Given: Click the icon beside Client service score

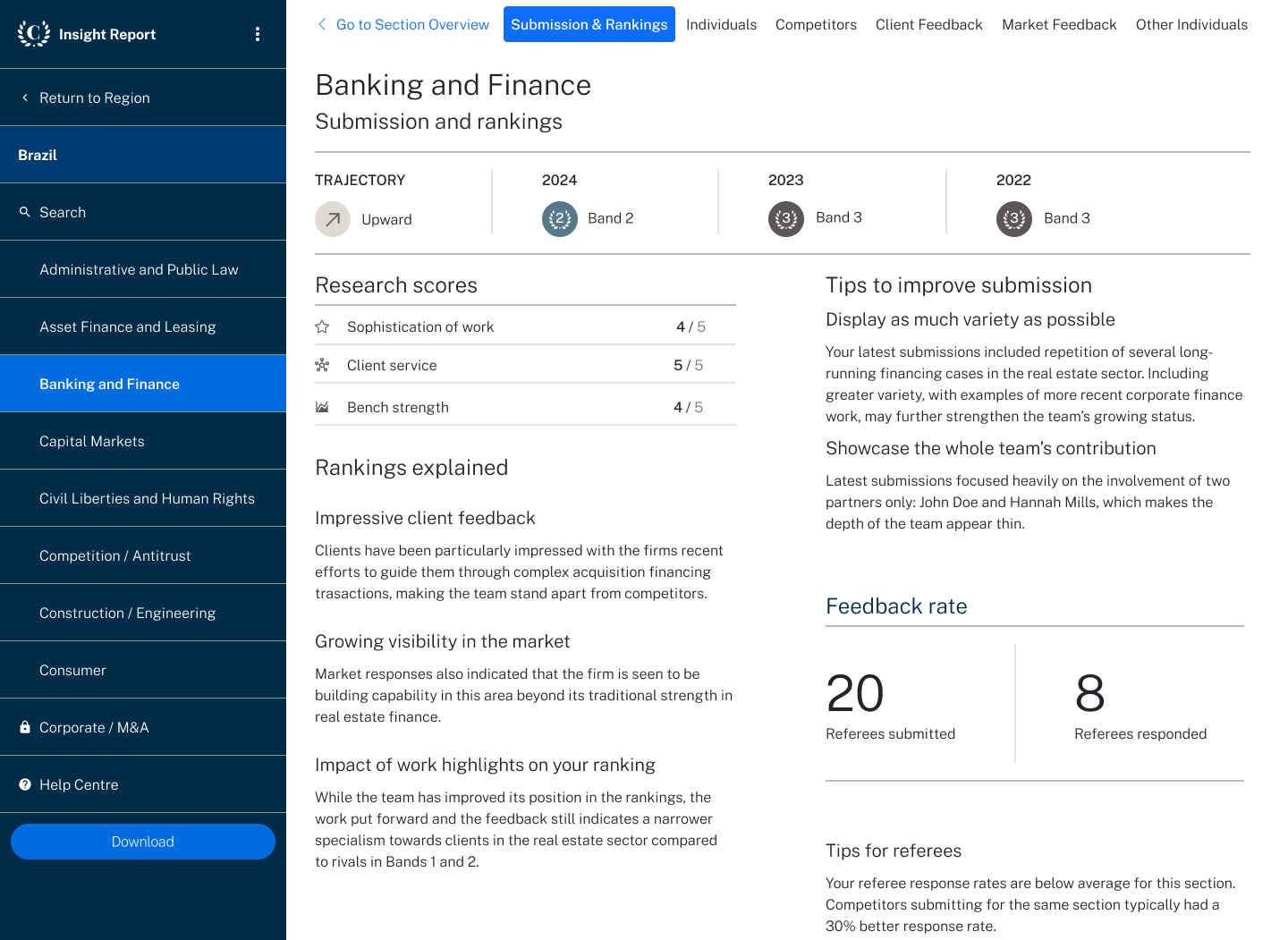Looking at the screenshot, I should coord(322,365).
